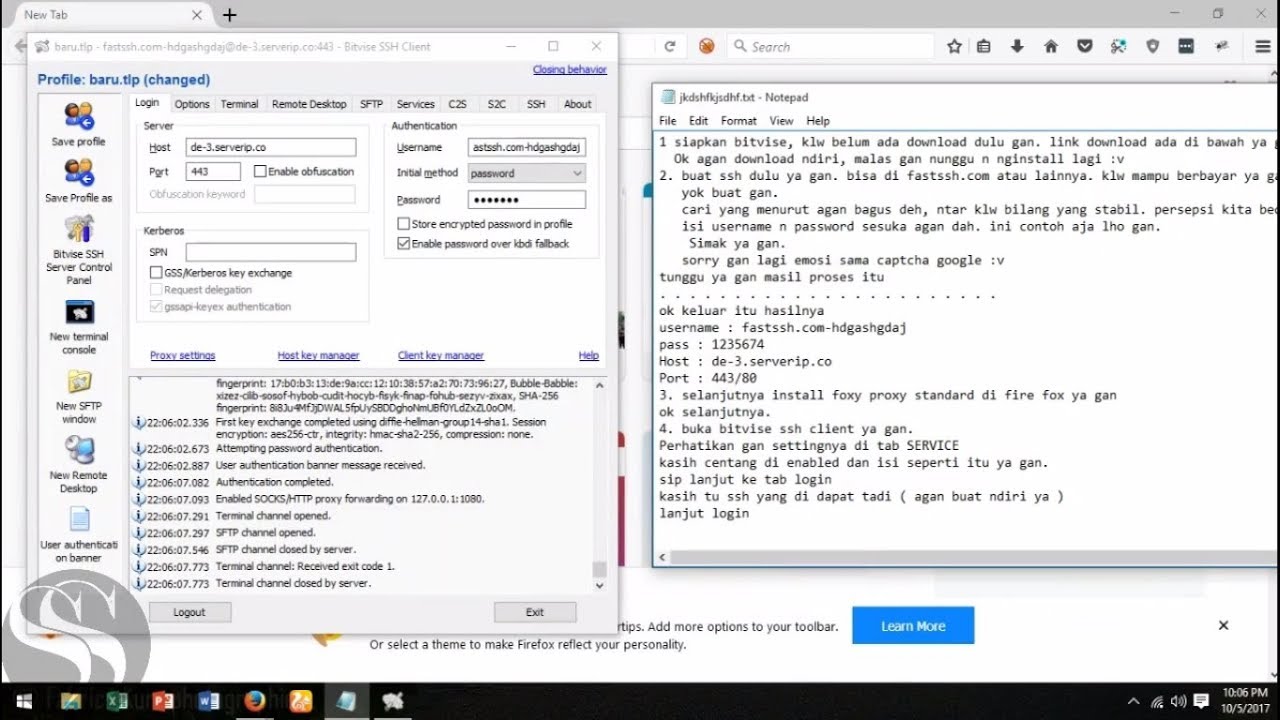Open Notepad Format menu
1280x720 pixels.
coord(739,121)
